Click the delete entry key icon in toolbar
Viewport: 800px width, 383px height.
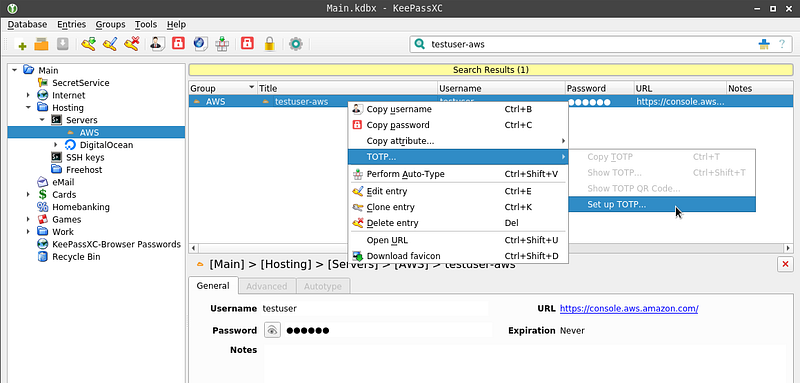(x=132, y=44)
